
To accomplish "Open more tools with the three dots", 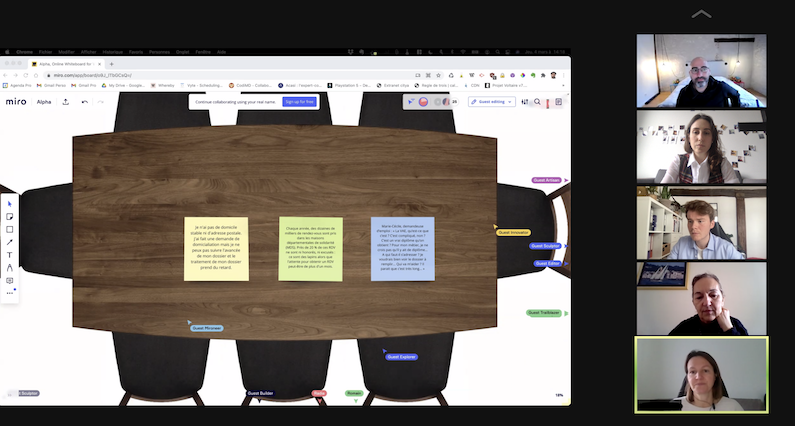I will tap(10, 293).
